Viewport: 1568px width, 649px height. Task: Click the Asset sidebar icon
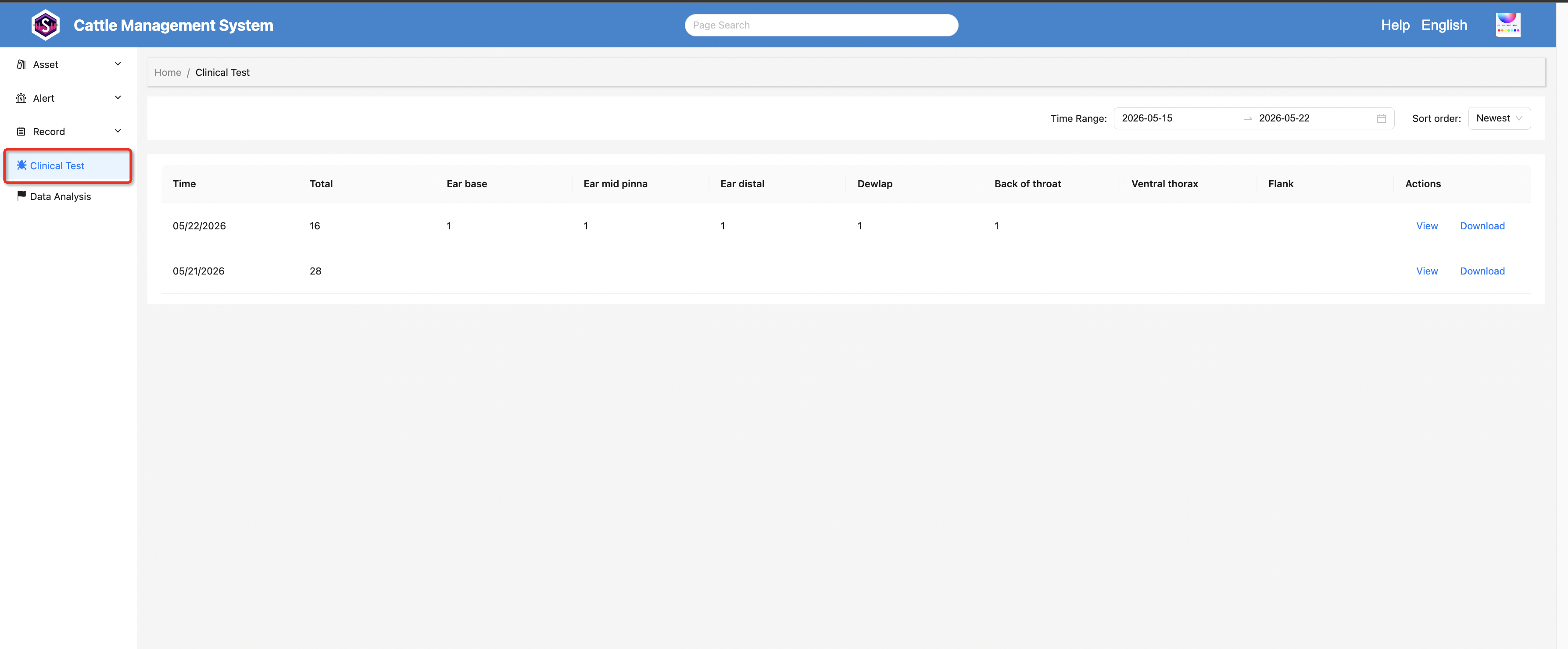[x=21, y=64]
